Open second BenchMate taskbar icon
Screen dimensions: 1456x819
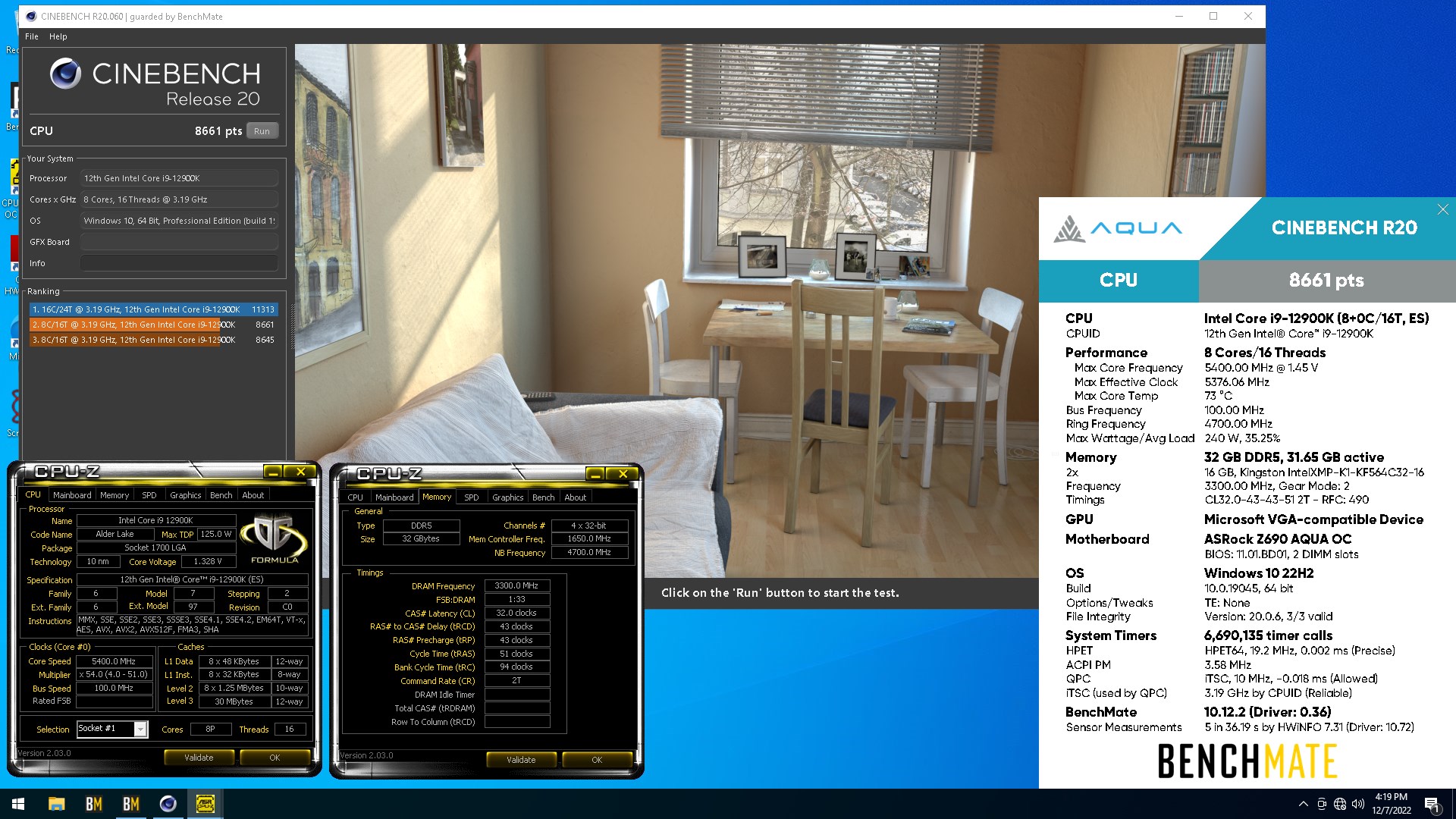[130, 804]
